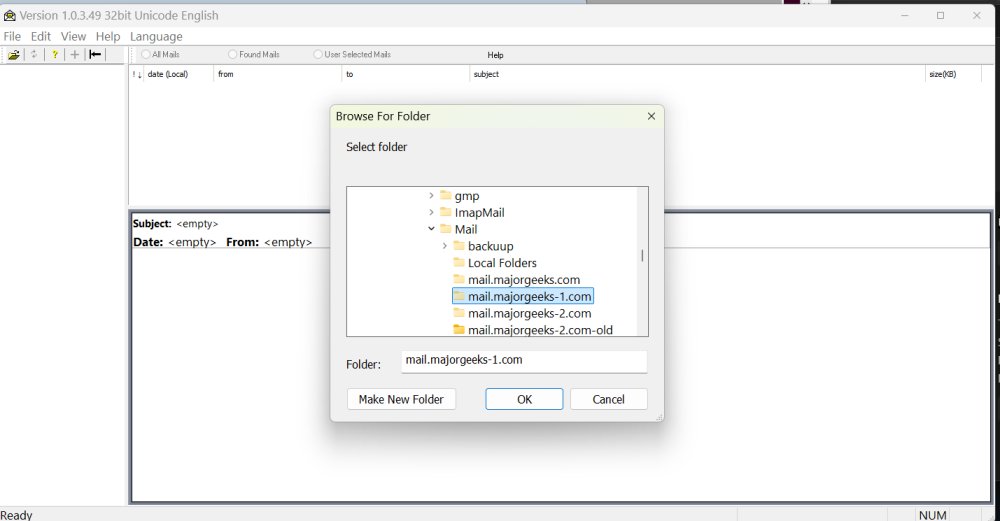1000x521 pixels.
Task: Click the app icon in the title bar
Action: point(10,15)
